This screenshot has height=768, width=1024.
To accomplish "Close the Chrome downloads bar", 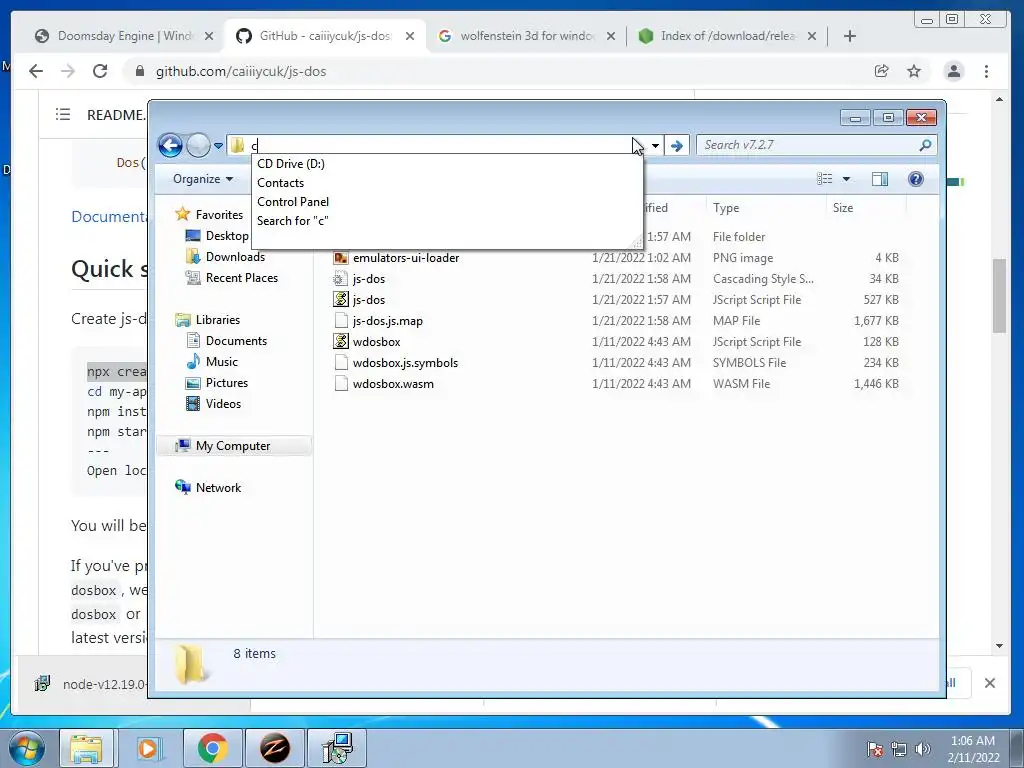I will point(989,683).
